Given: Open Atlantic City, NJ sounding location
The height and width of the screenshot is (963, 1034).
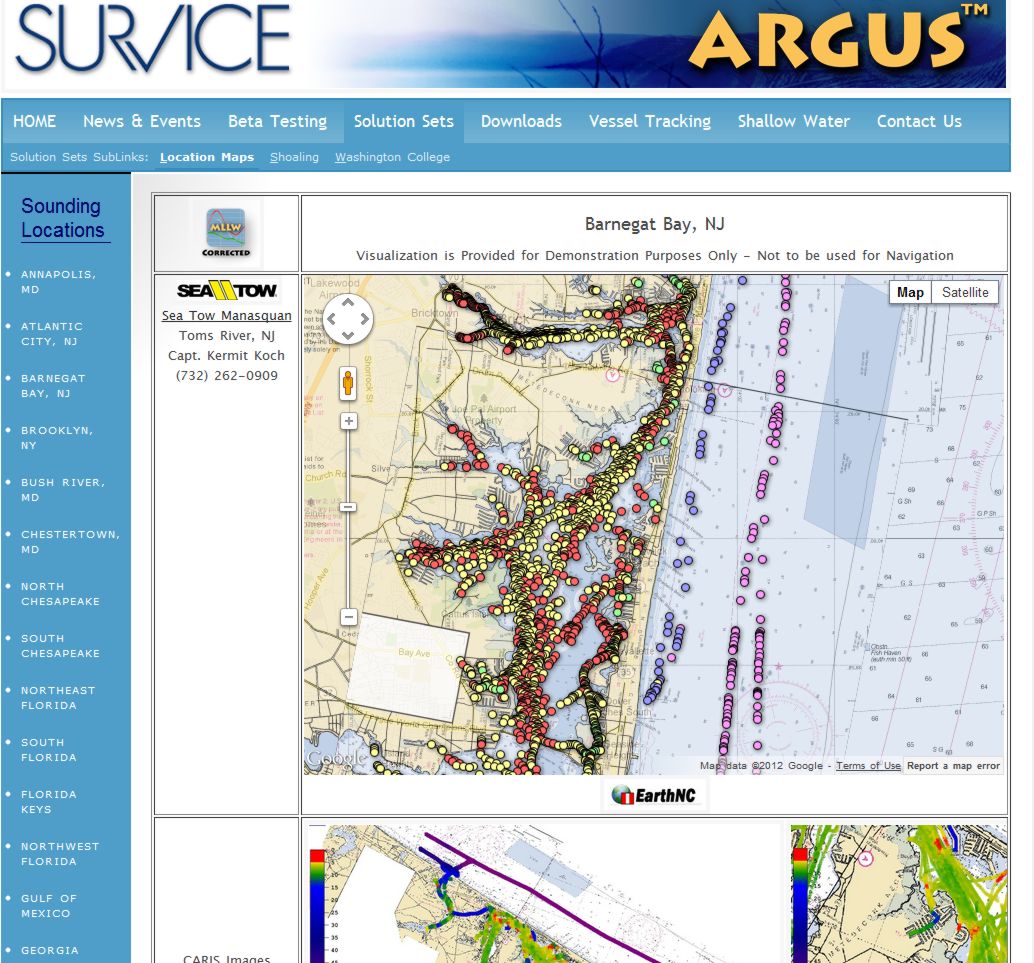Looking at the screenshot, I should pyautogui.click(x=52, y=334).
